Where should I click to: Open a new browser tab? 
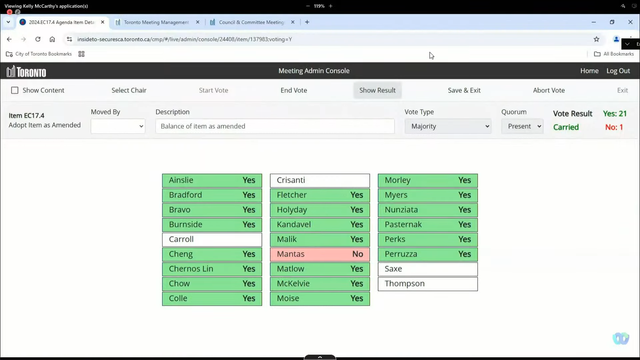coord(307,22)
